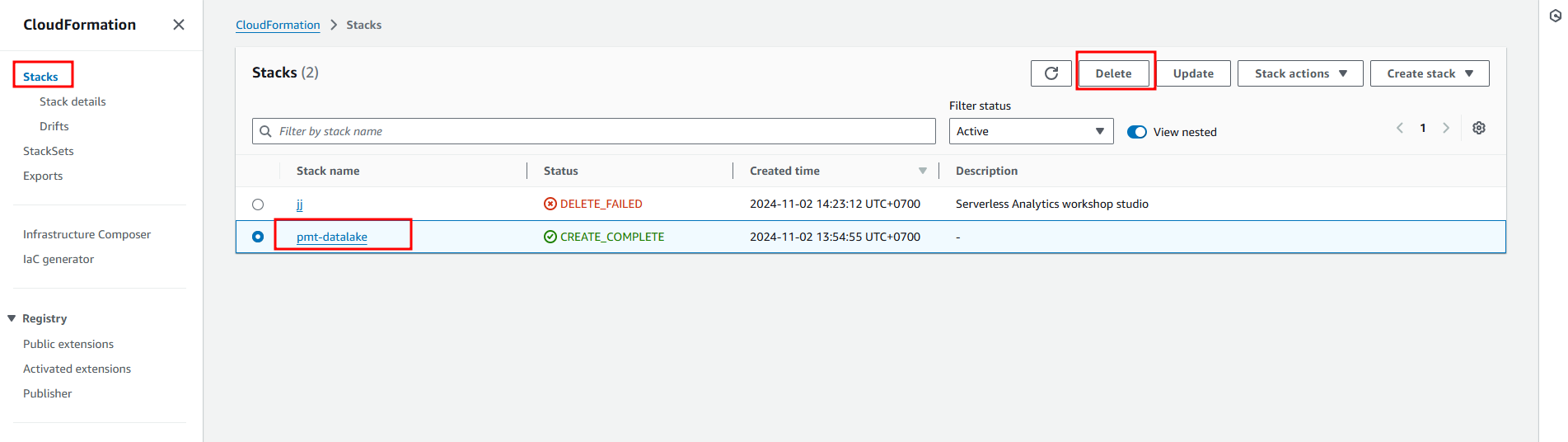Viewport: 1568px width, 442px height.
Task: Go to previous page of stacks
Action: (x=1399, y=128)
